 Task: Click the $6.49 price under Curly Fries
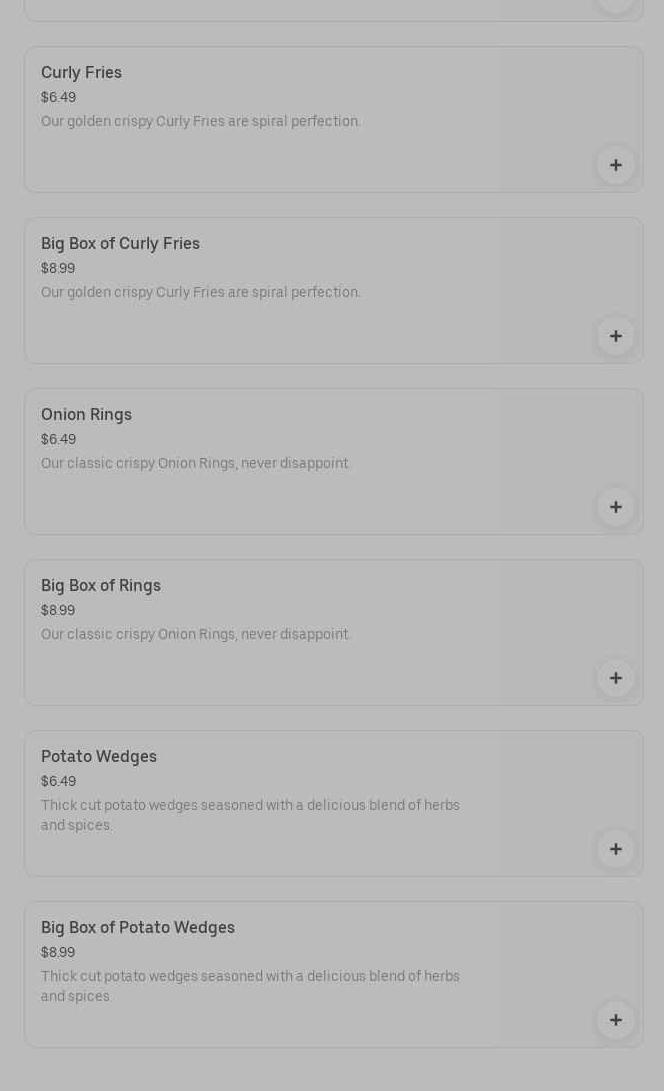coord(58,98)
